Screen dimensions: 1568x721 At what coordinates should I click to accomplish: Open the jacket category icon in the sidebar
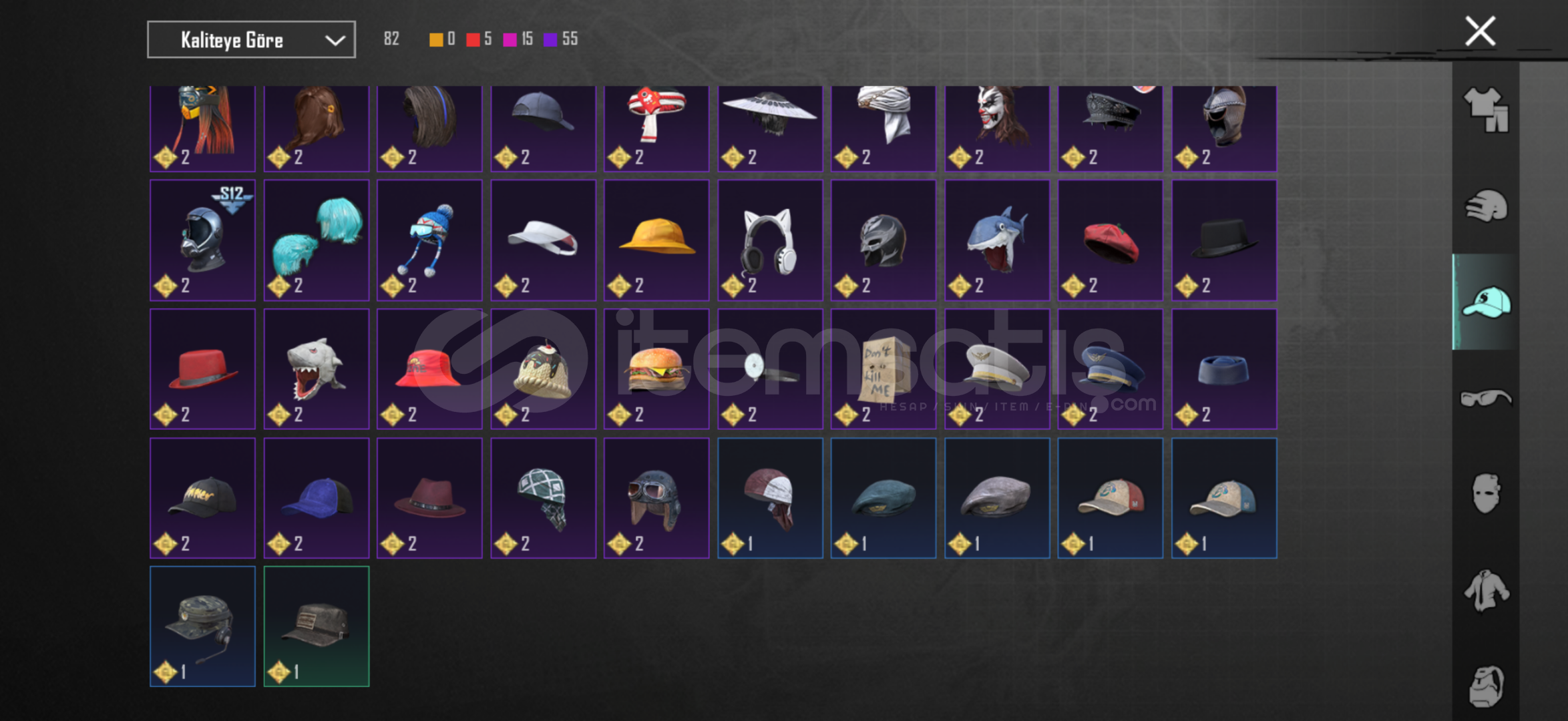click(1486, 590)
